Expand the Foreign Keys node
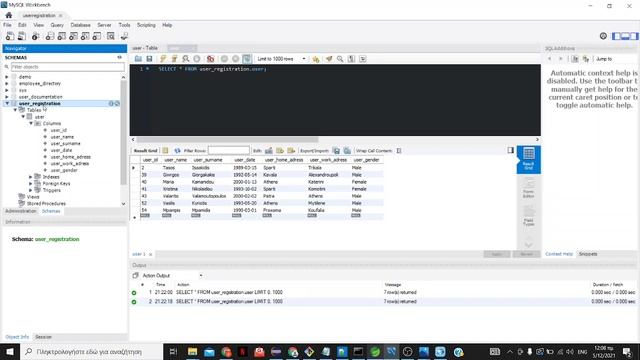The height and width of the screenshot is (360, 640). click(x=31, y=184)
